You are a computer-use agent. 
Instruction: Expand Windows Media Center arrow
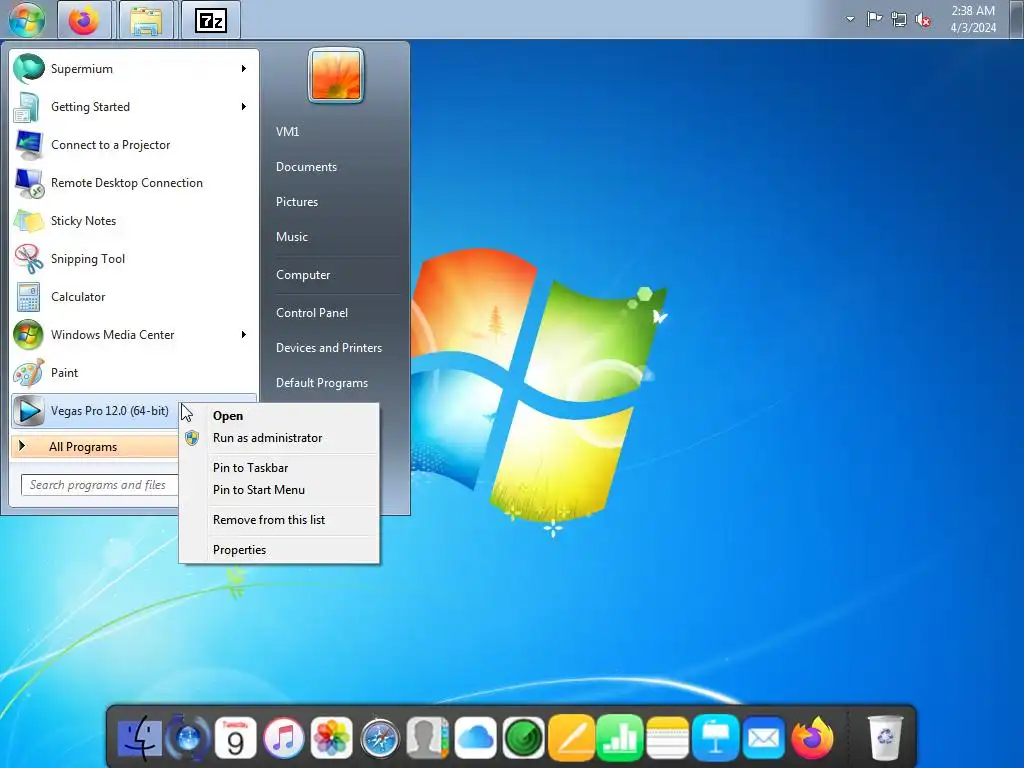point(244,334)
